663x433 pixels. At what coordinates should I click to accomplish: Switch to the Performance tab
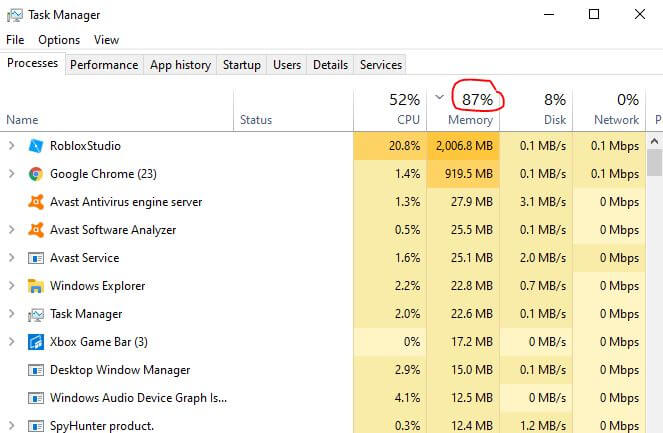click(104, 65)
